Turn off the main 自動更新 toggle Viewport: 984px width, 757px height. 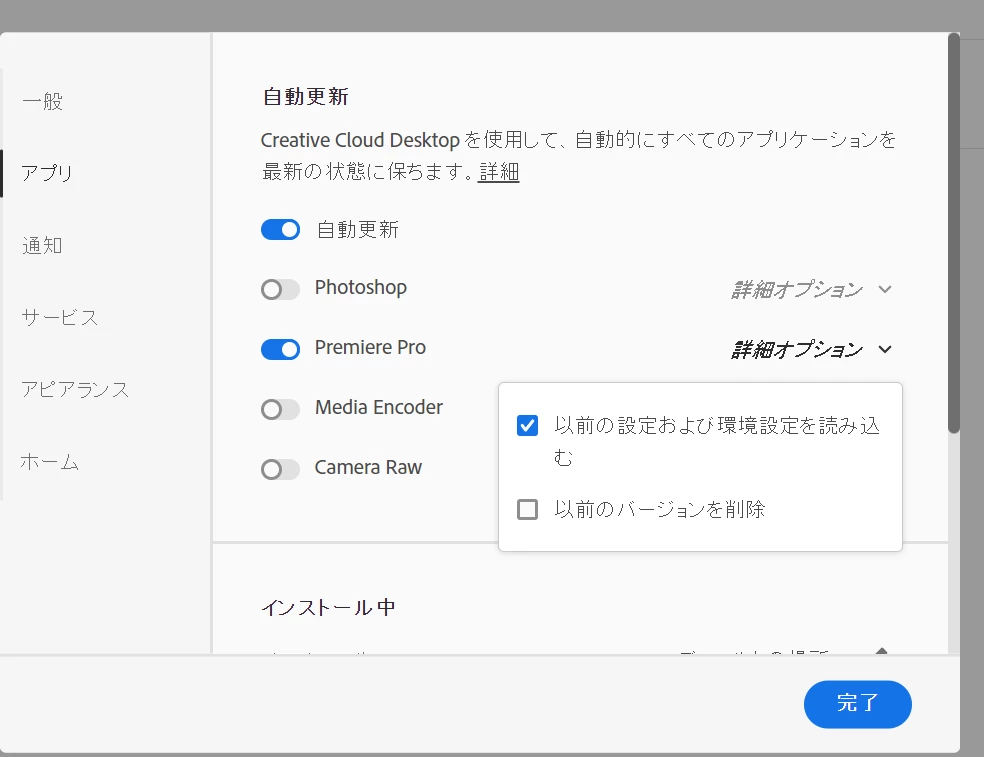coord(281,230)
